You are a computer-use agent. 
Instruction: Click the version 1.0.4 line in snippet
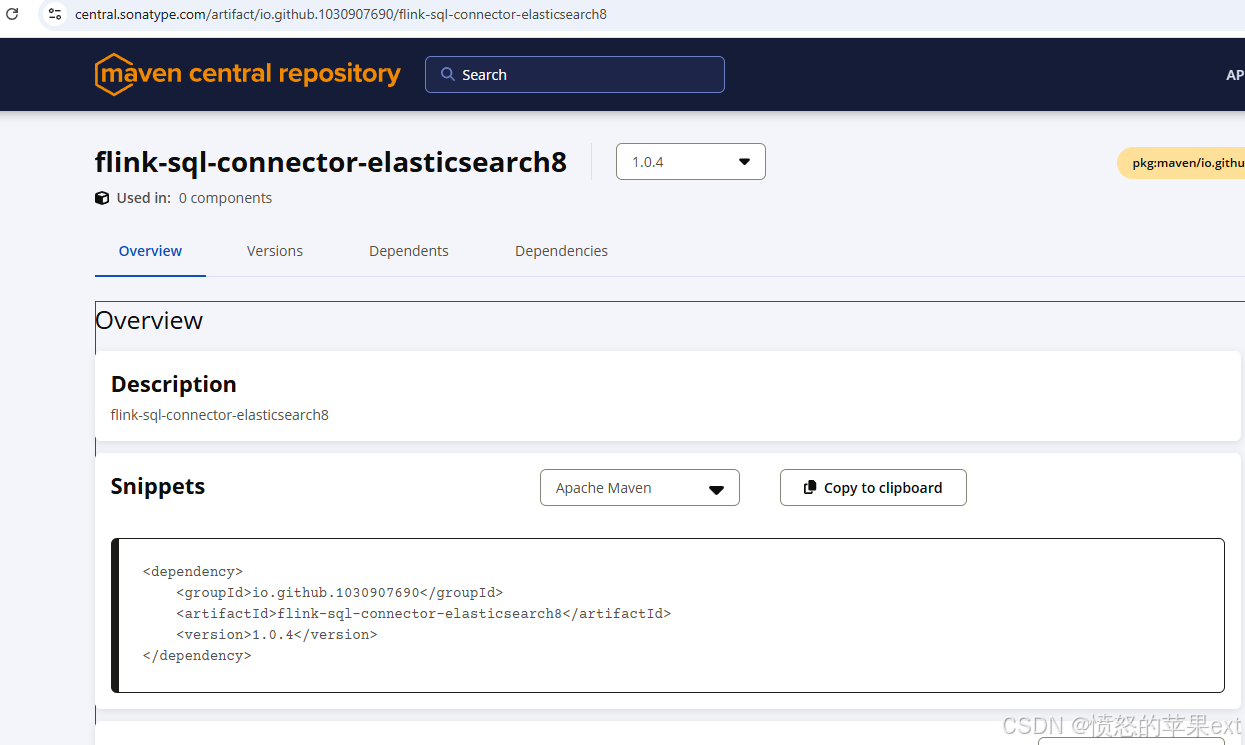click(277, 635)
